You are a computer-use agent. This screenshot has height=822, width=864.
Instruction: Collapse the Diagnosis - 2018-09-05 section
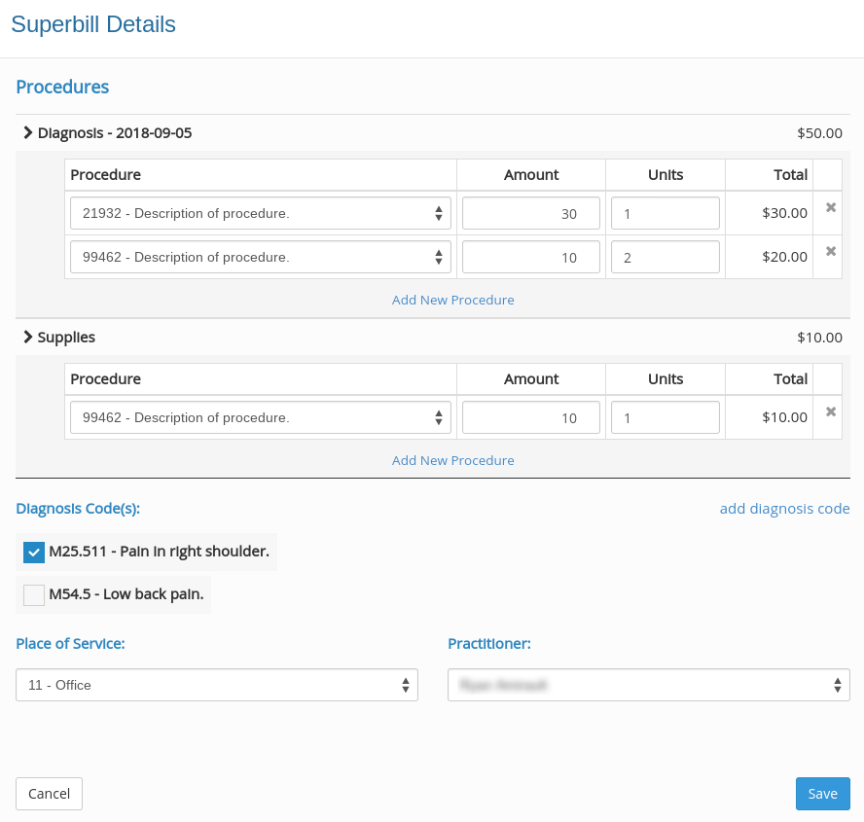point(28,132)
